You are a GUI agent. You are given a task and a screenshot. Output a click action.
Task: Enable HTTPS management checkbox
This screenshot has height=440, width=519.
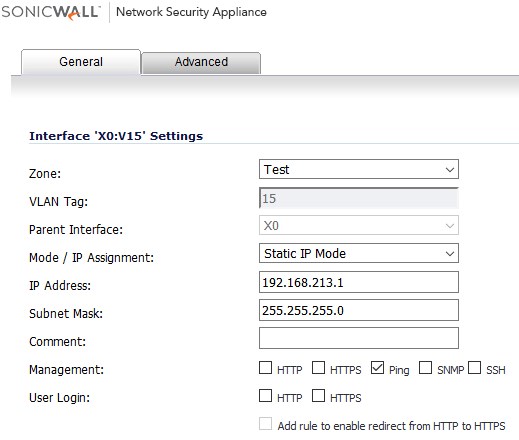click(x=318, y=368)
